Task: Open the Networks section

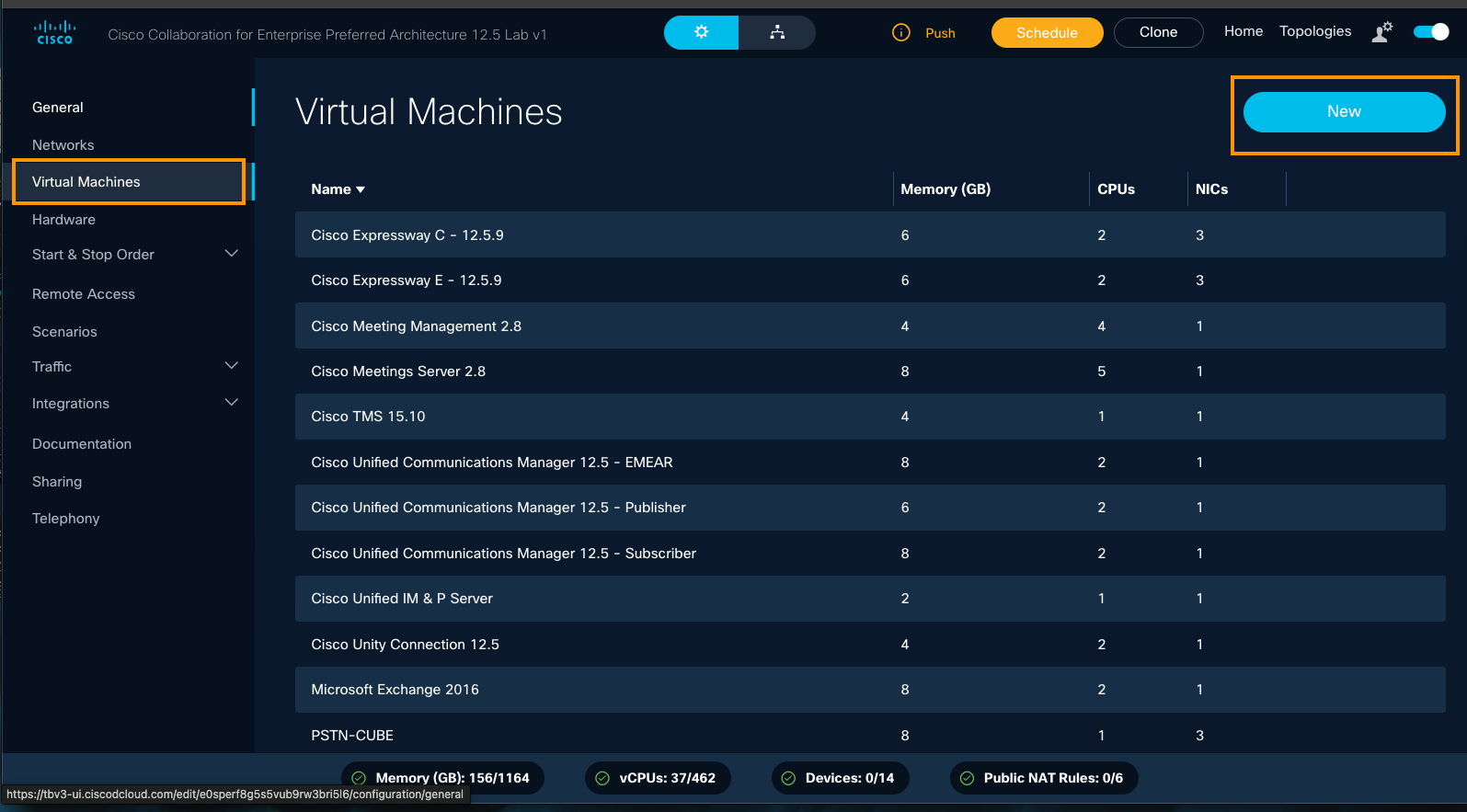Action: pyautogui.click(x=63, y=145)
